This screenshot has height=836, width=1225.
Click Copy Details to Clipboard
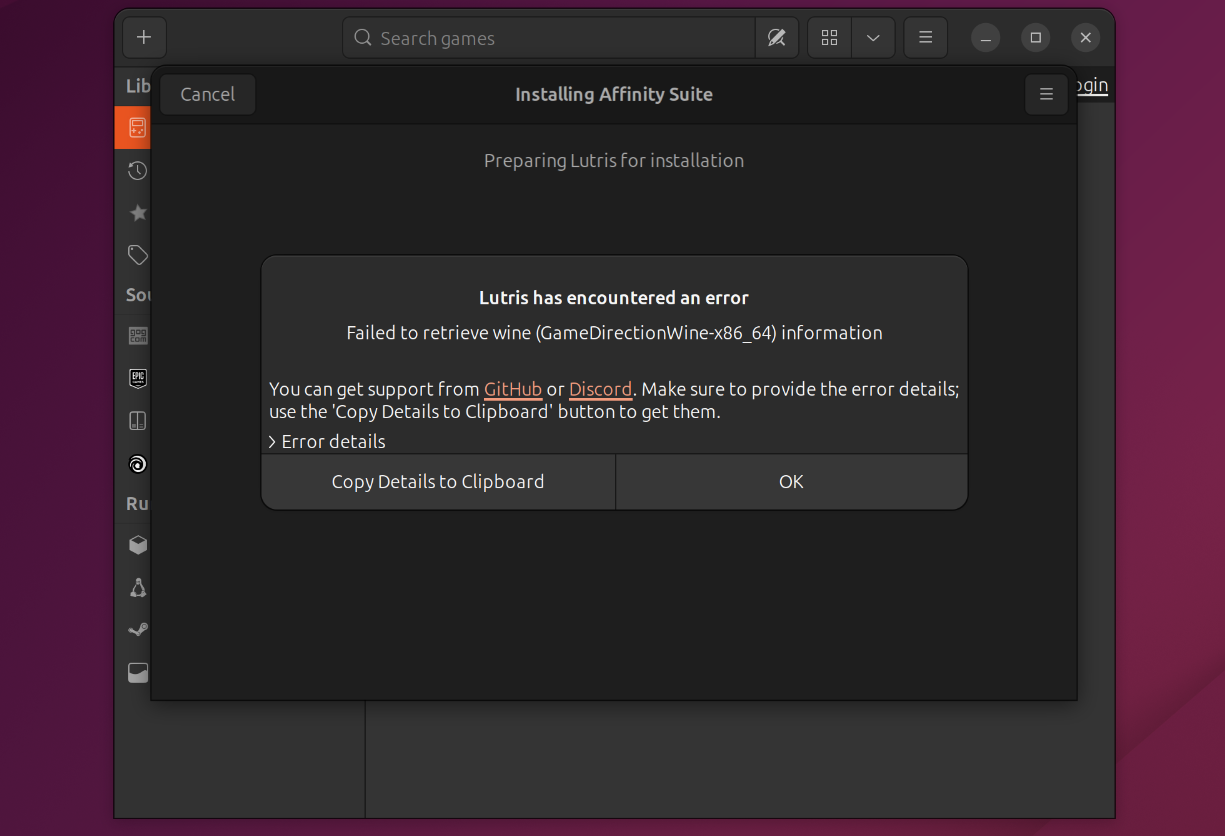[438, 481]
